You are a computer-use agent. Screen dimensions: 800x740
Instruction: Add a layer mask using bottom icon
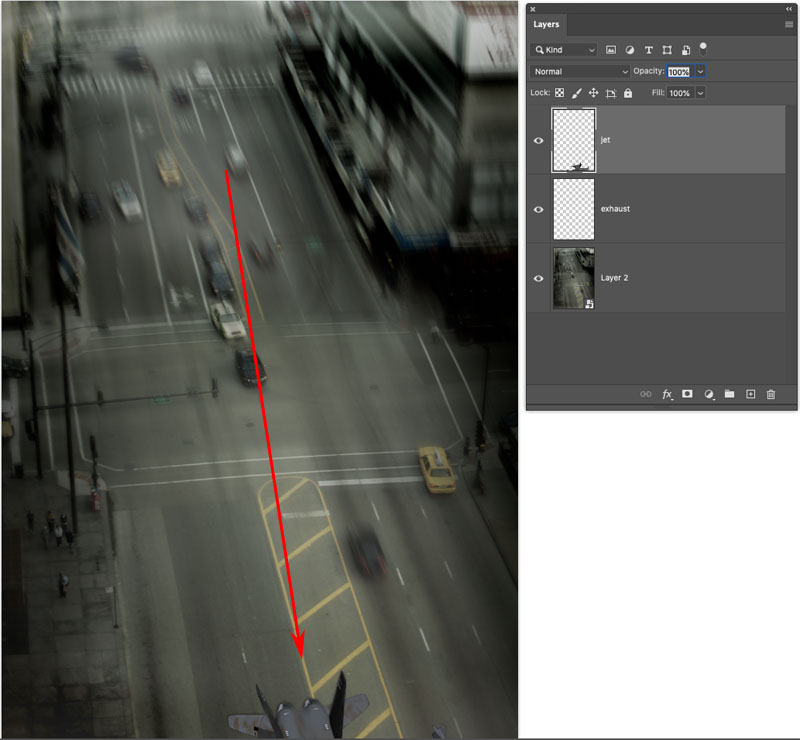click(688, 394)
